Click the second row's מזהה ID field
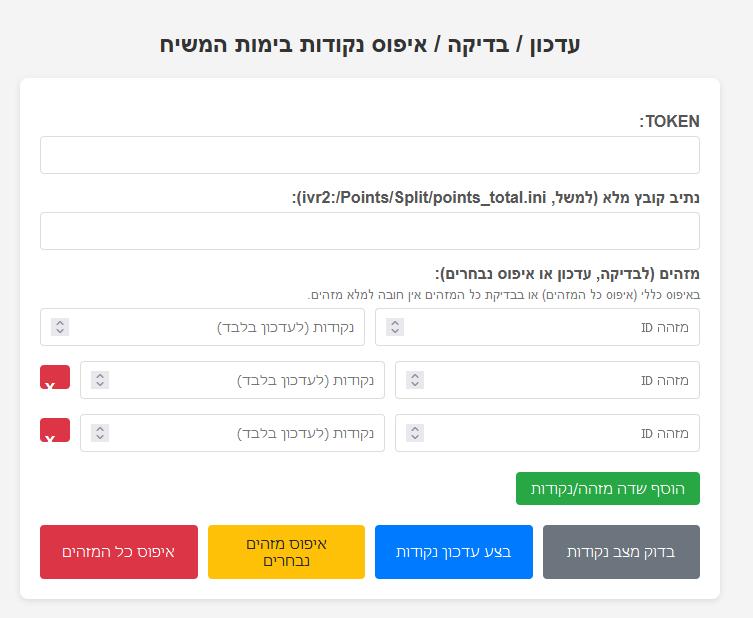 (x=560, y=380)
